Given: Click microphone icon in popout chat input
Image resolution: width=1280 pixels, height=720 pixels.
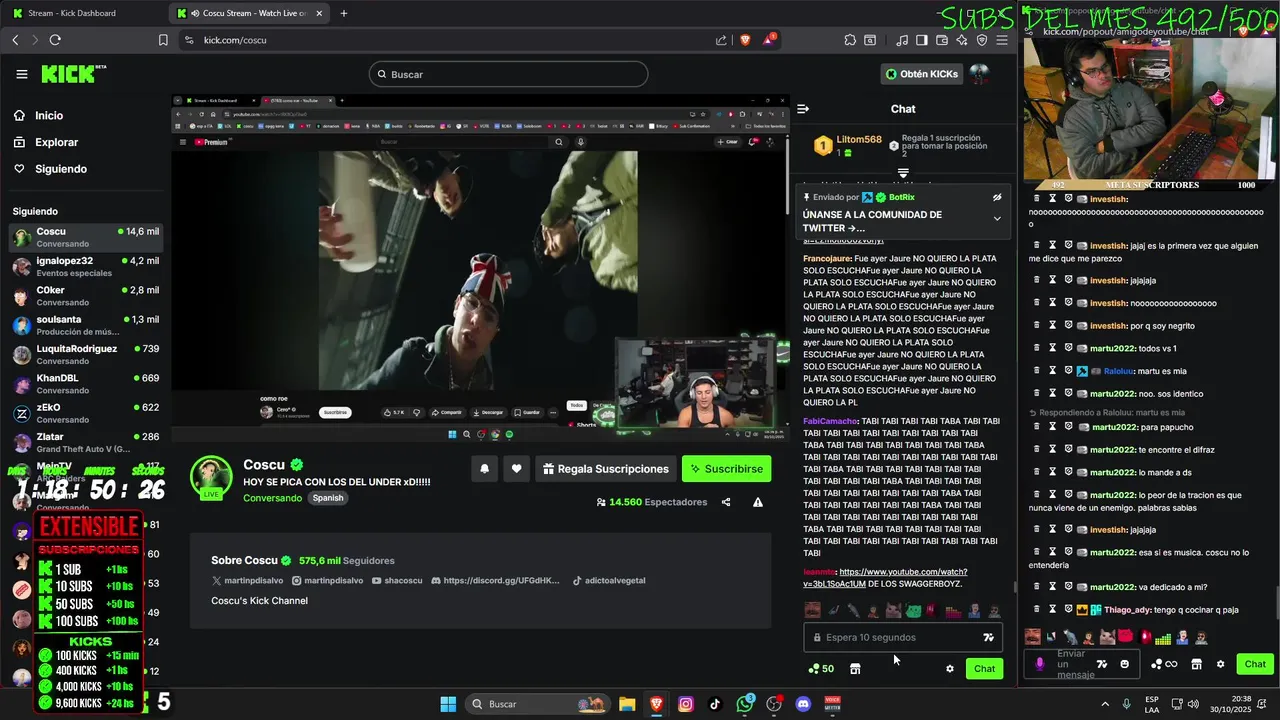Looking at the screenshot, I should click(1040, 664).
